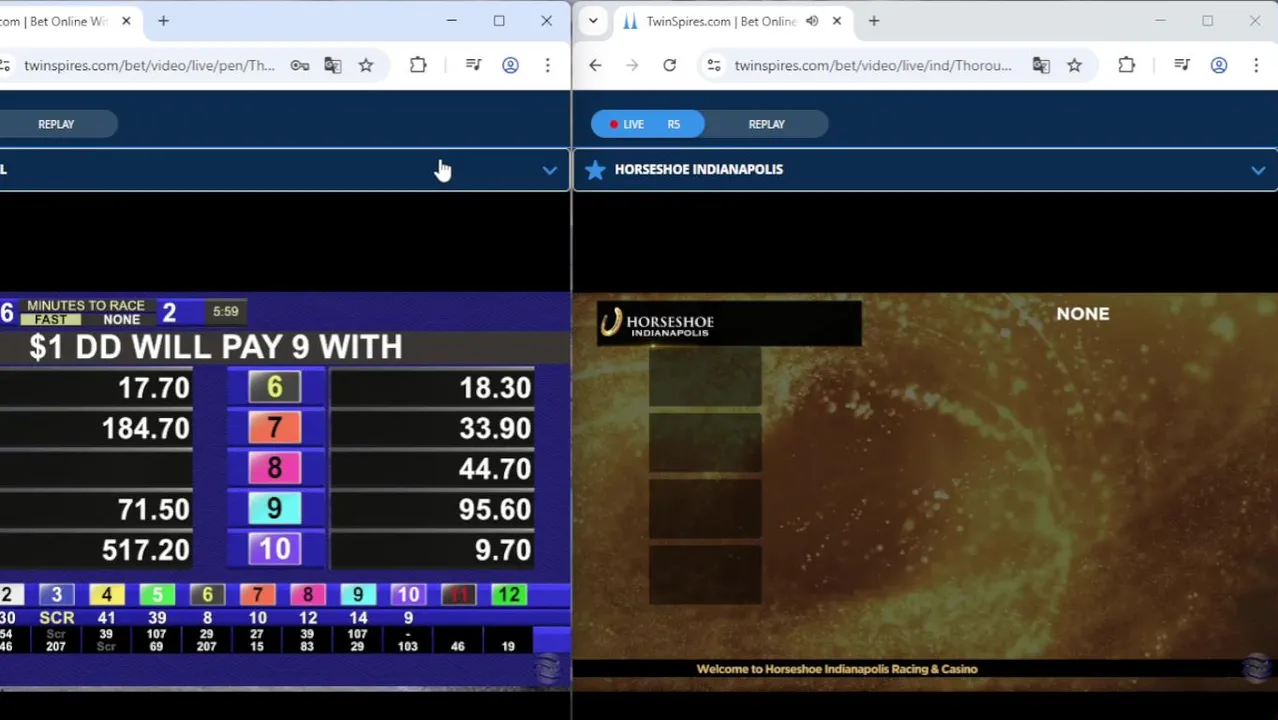
Task: Open profile avatar in left browser window
Action: point(510,65)
